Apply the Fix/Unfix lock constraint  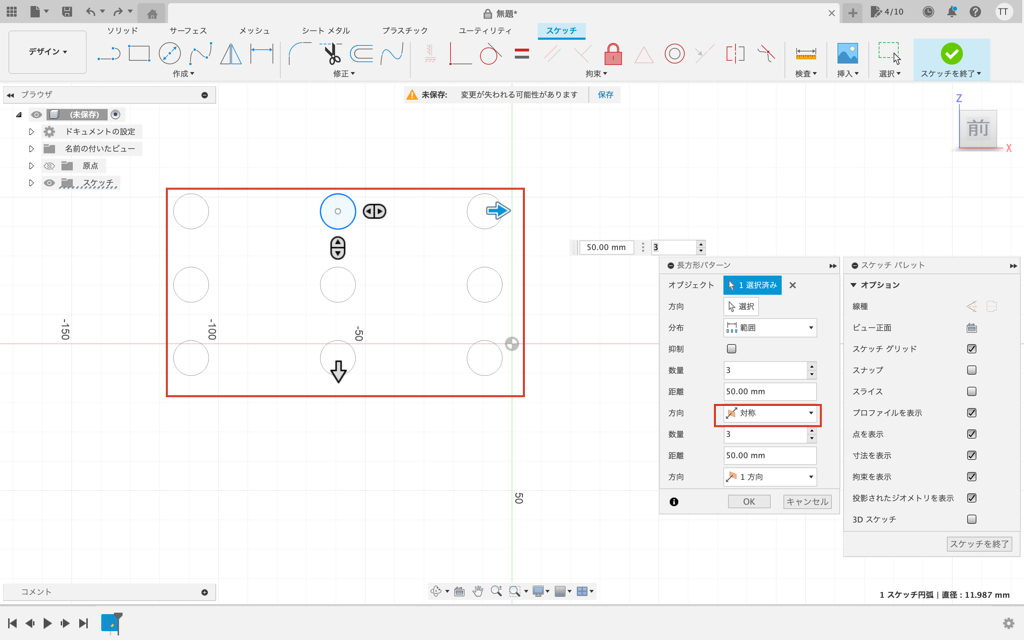(613, 54)
